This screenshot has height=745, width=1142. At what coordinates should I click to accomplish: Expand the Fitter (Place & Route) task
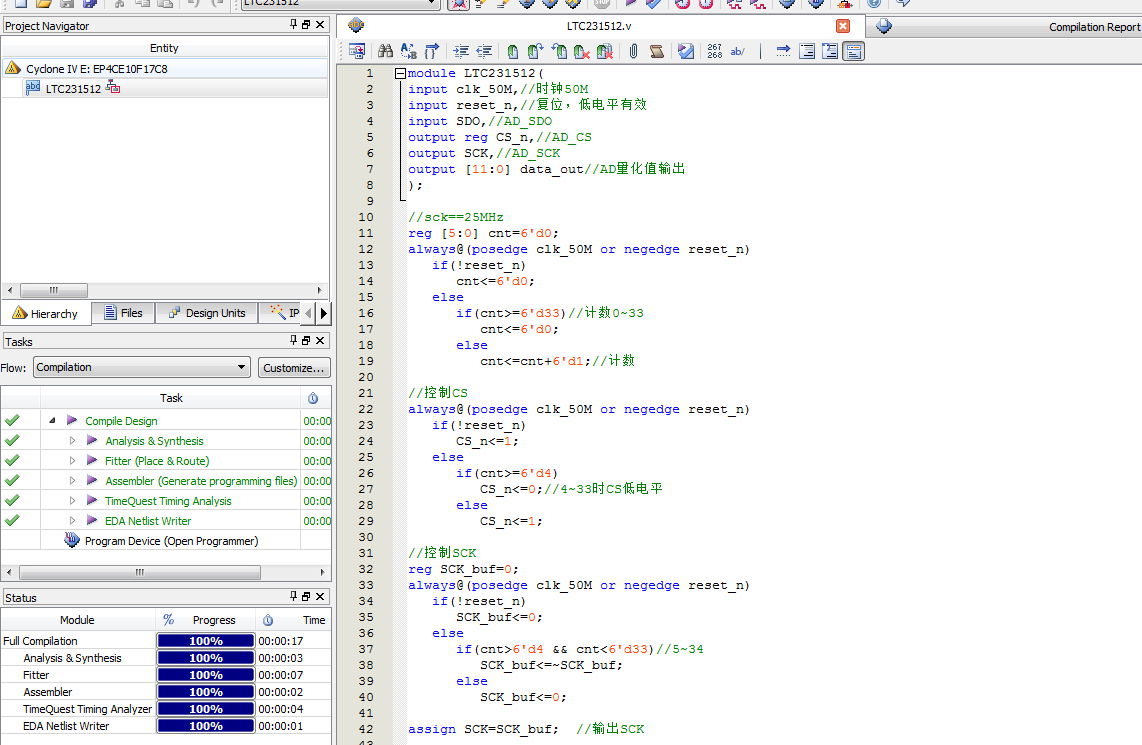(72, 461)
